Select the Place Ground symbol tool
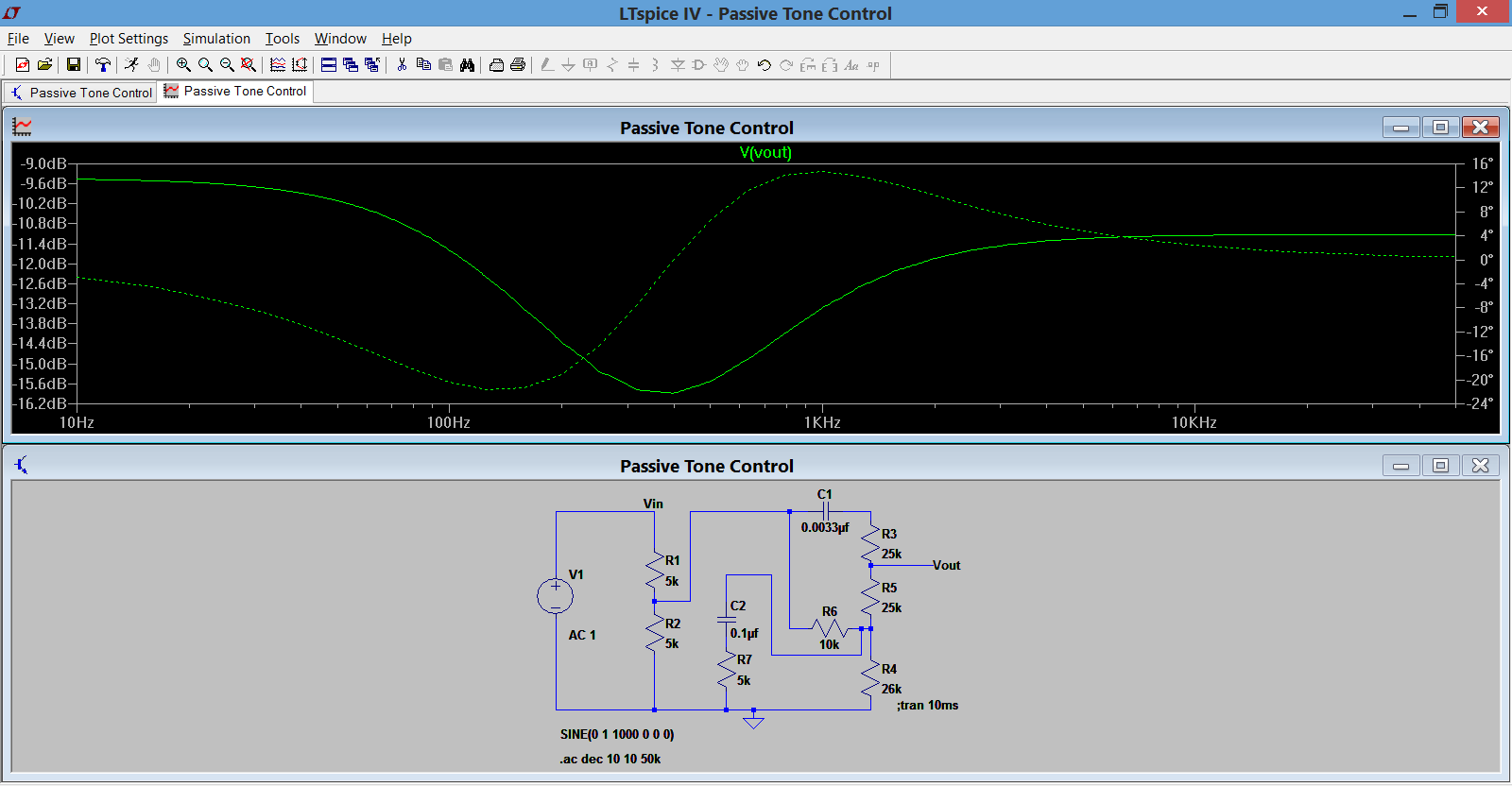The width and height of the screenshot is (1512, 786). point(568,65)
